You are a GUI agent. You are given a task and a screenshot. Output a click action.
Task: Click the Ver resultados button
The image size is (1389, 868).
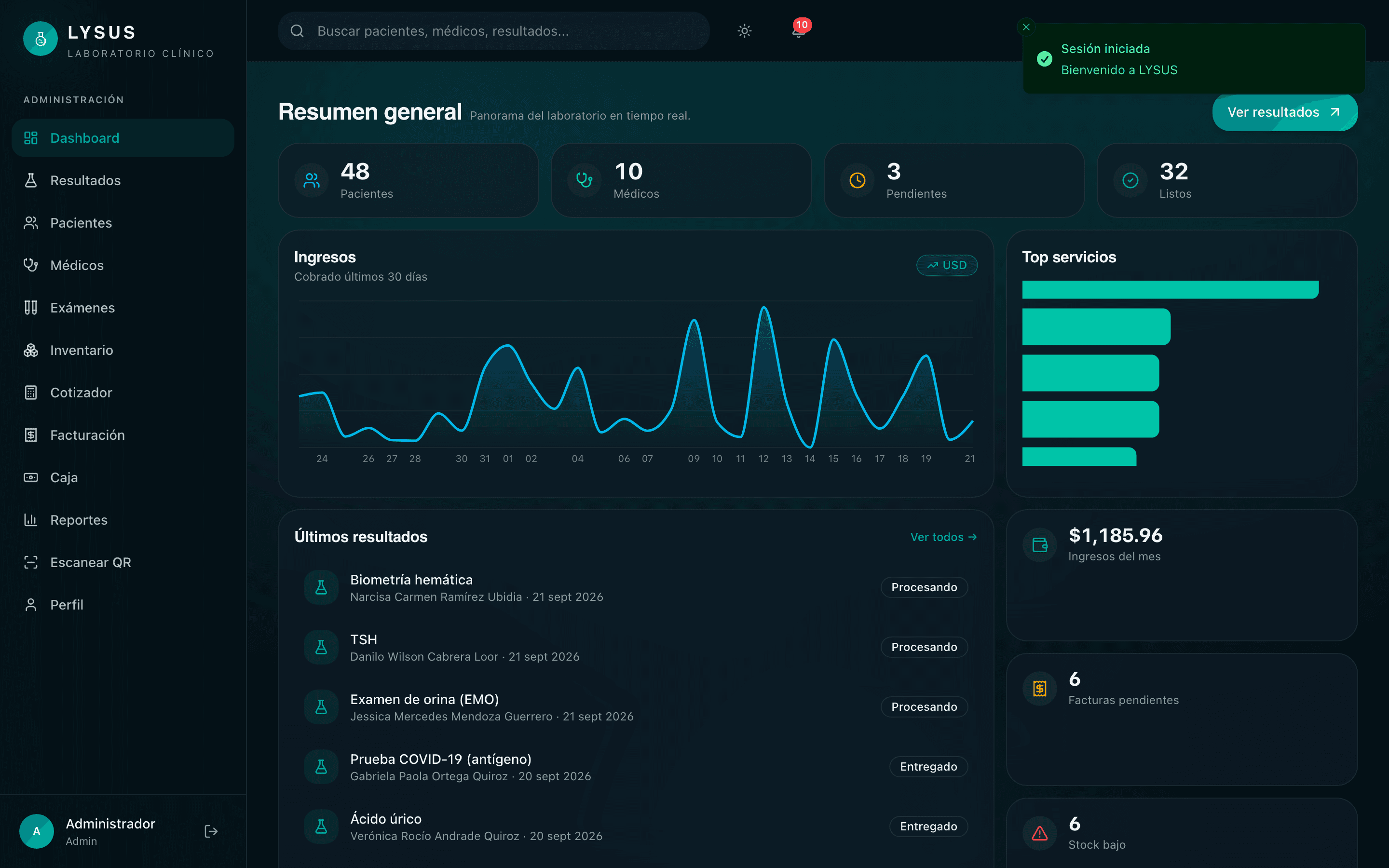(x=1284, y=112)
